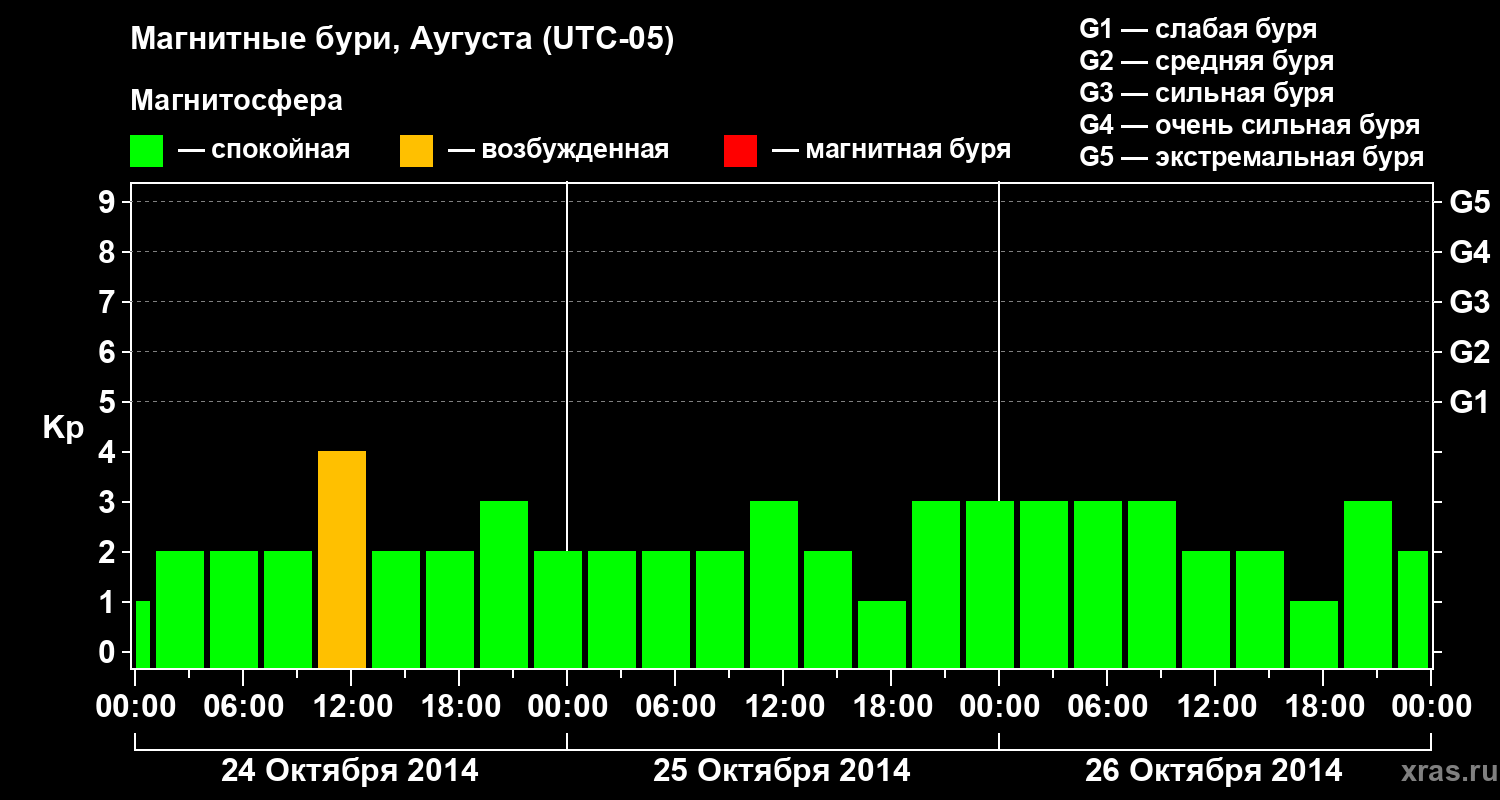Viewport: 1500px width, 800px height.
Task: Click '18:00' tick above 26 Октября 2014
Action: click(1323, 706)
